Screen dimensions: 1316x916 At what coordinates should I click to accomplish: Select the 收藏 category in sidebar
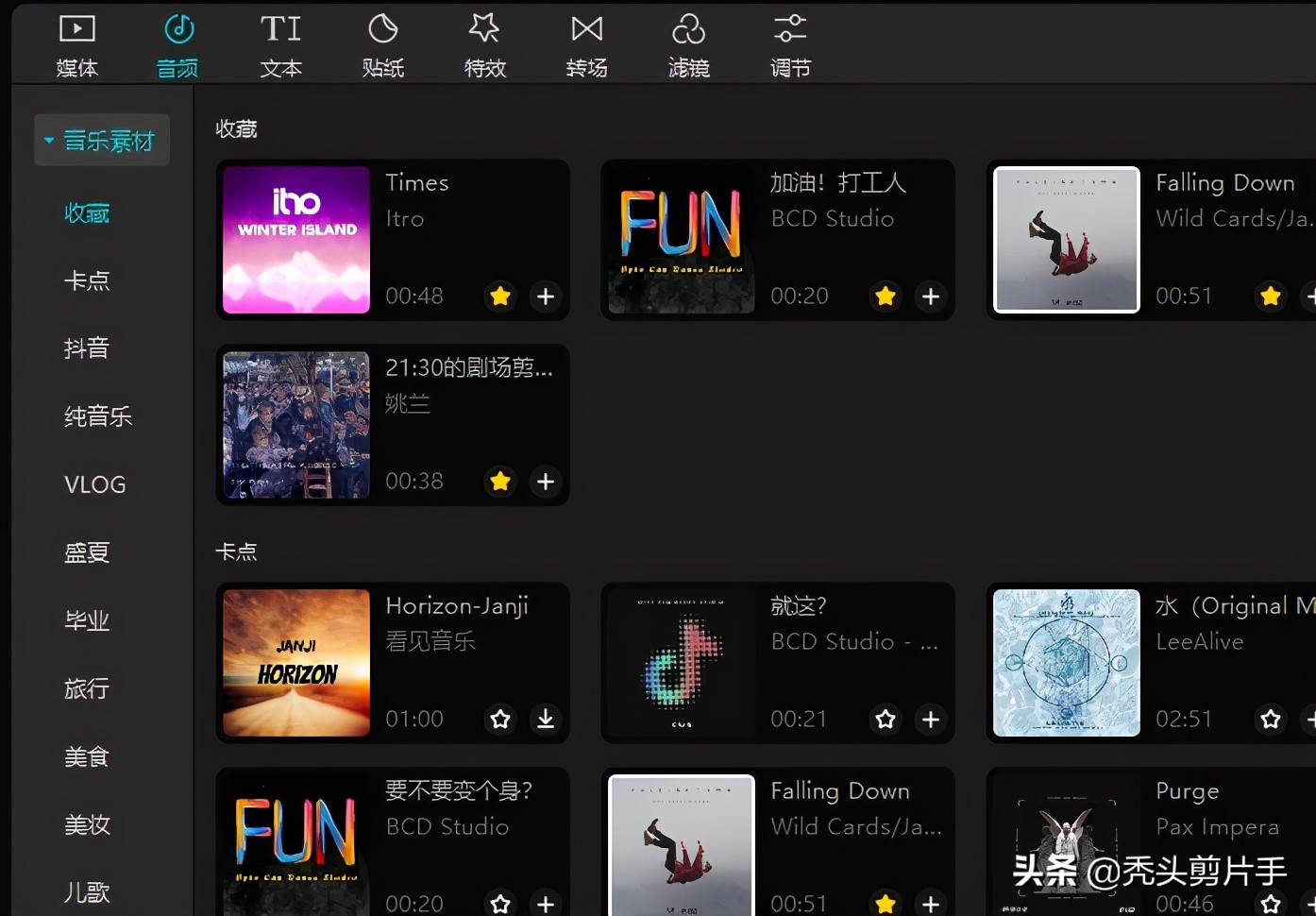pyautogui.click(x=87, y=213)
